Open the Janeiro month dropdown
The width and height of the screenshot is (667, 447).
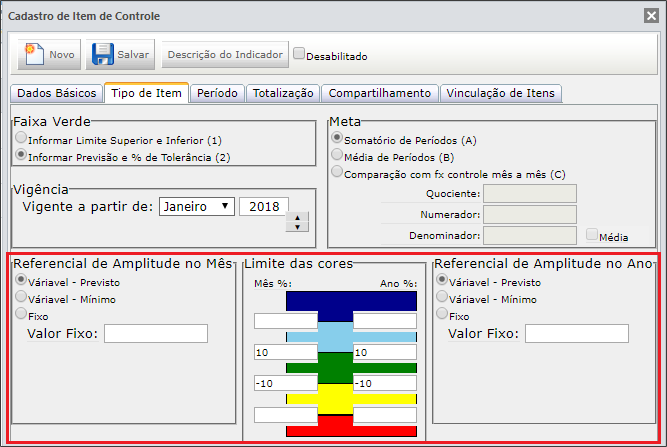(197, 206)
